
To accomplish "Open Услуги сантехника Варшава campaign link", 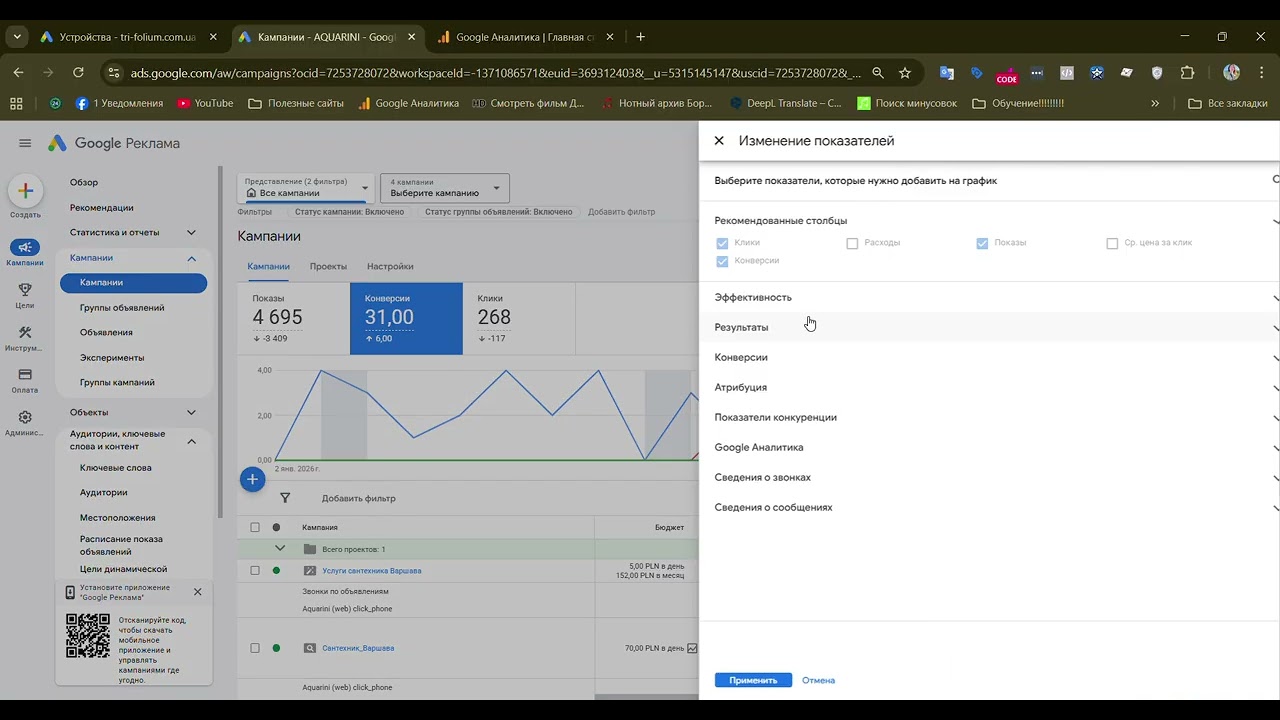I will tap(372, 571).
